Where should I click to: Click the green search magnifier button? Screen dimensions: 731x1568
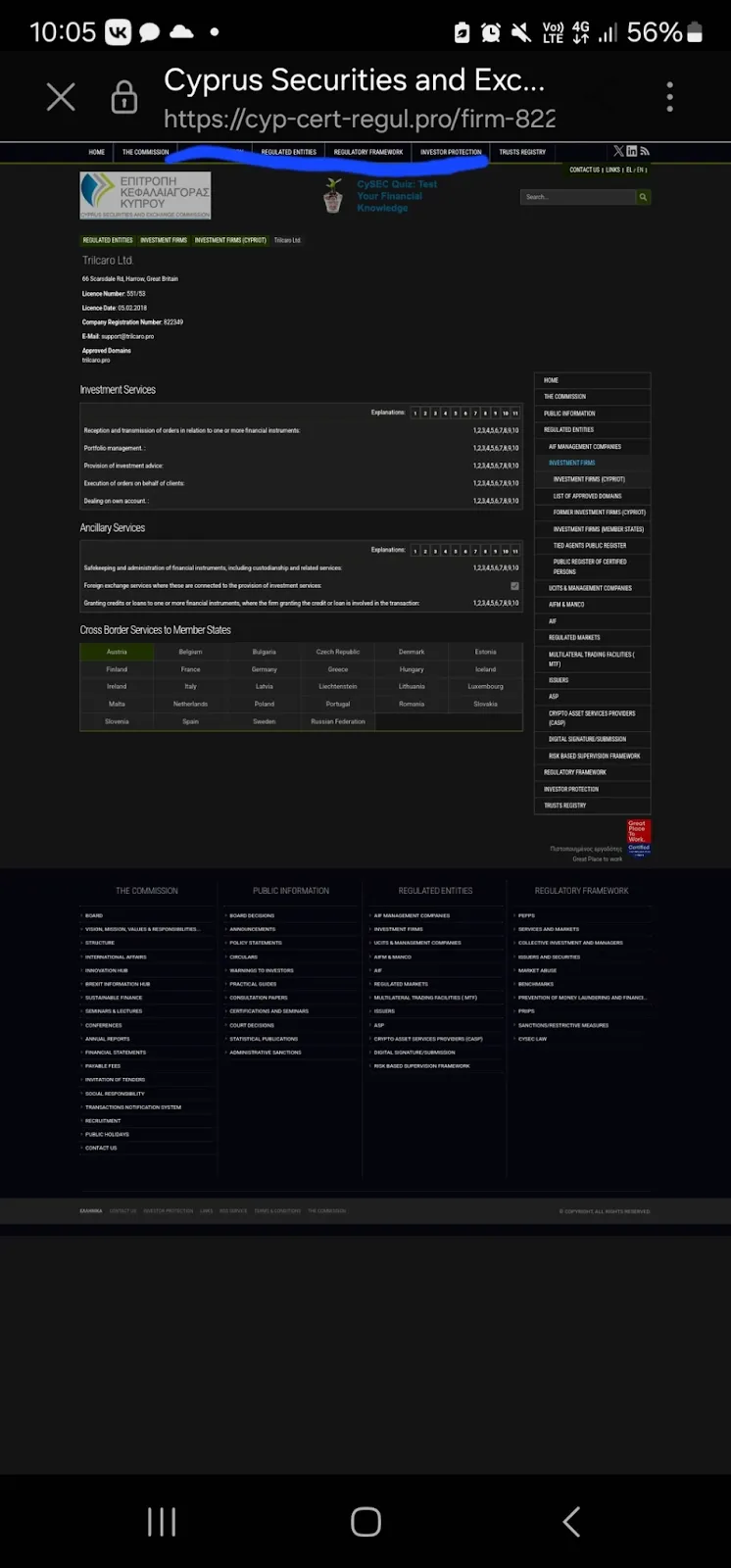[644, 197]
